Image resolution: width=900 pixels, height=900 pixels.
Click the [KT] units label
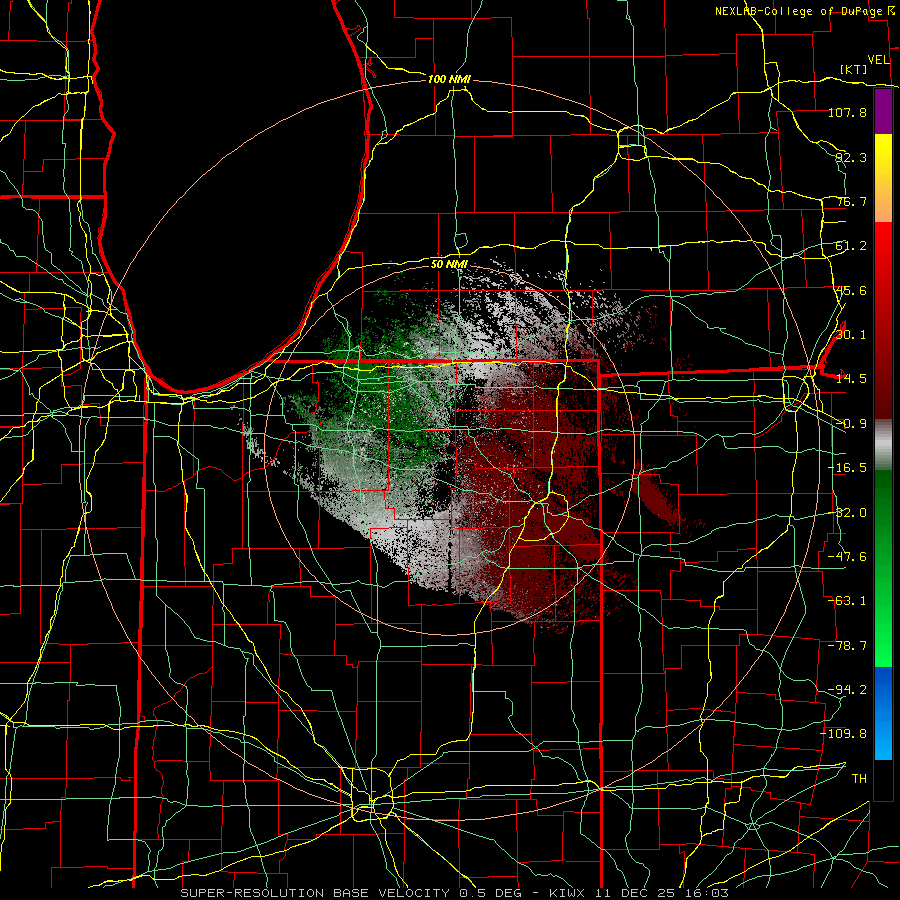(854, 70)
